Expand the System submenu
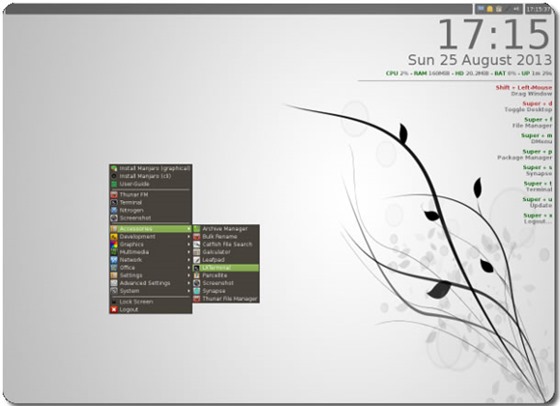The width and height of the screenshot is (560, 406). pyautogui.click(x=150, y=291)
